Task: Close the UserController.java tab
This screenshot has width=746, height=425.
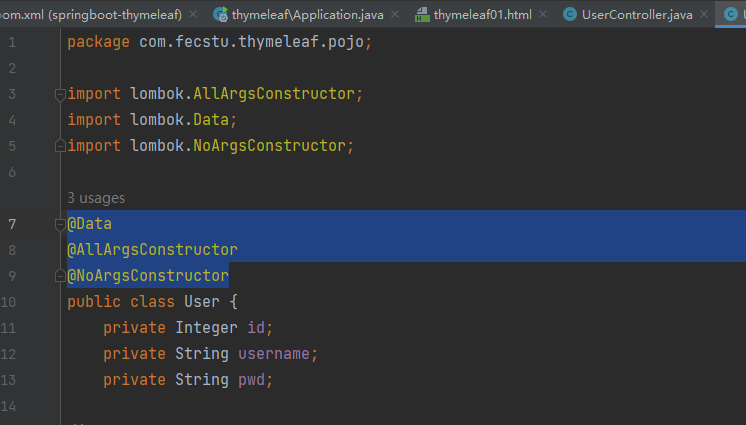Action: [x=704, y=15]
